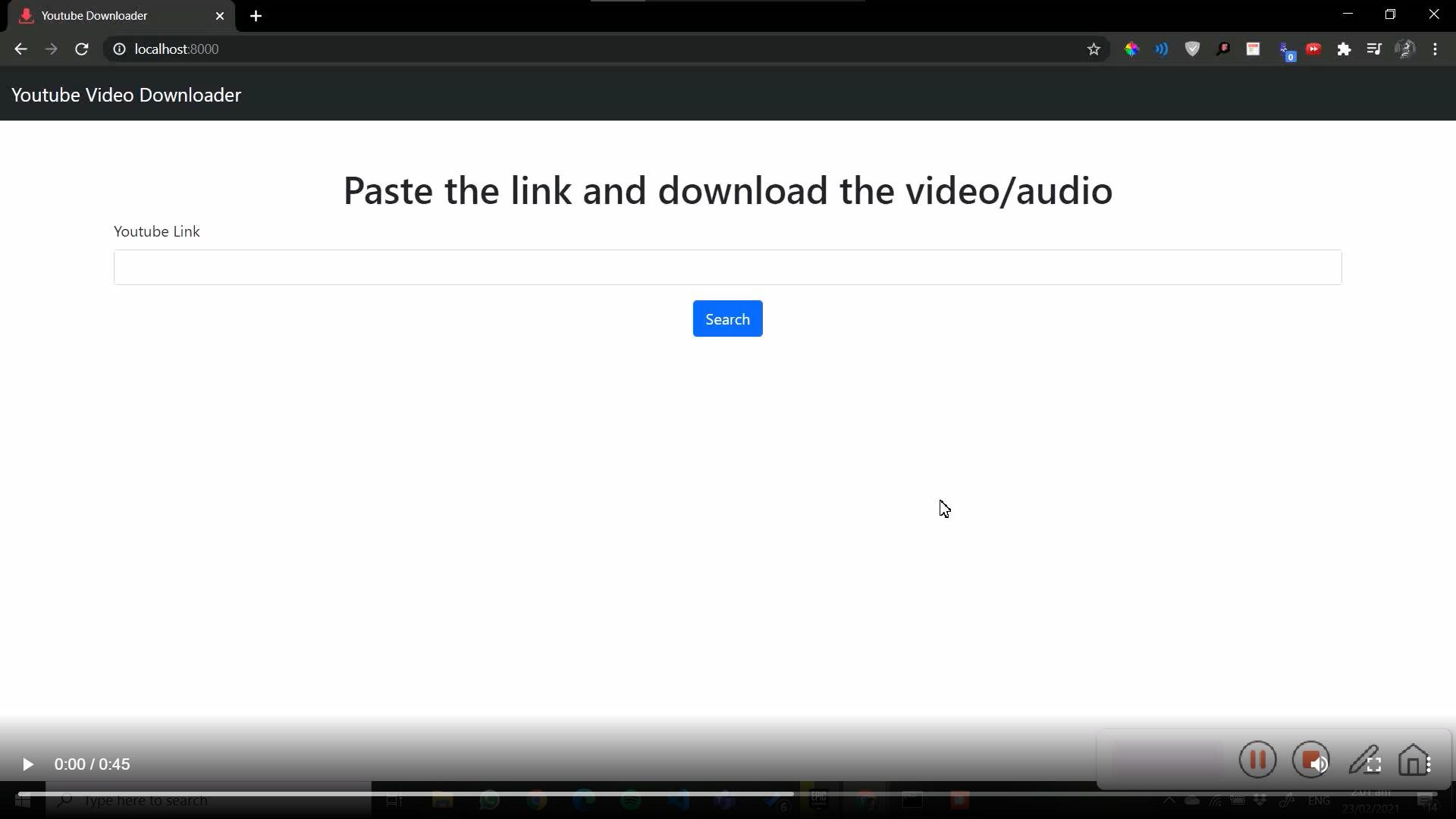Open the red YouTube fast-forward extension

pos(1313,49)
